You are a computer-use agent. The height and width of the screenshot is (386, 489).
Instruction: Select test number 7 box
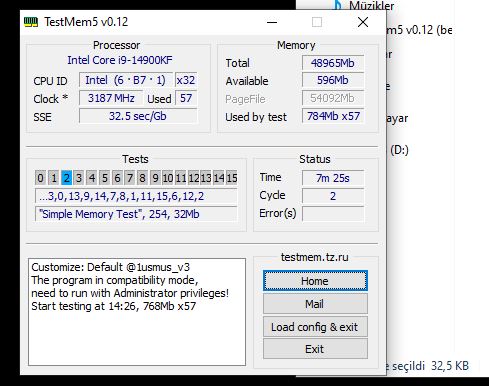pyautogui.click(x=130, y=178)
